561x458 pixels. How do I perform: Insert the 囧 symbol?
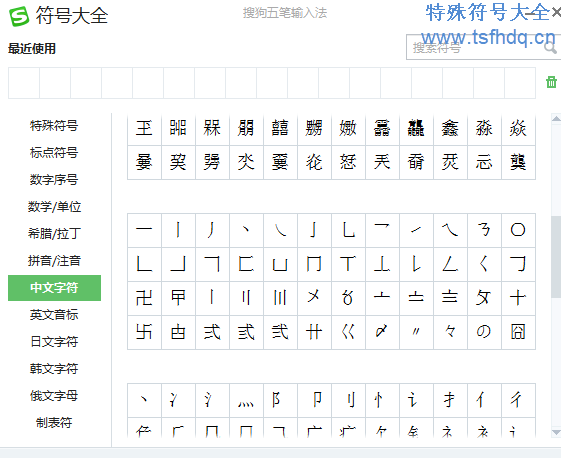click(518, 332)
